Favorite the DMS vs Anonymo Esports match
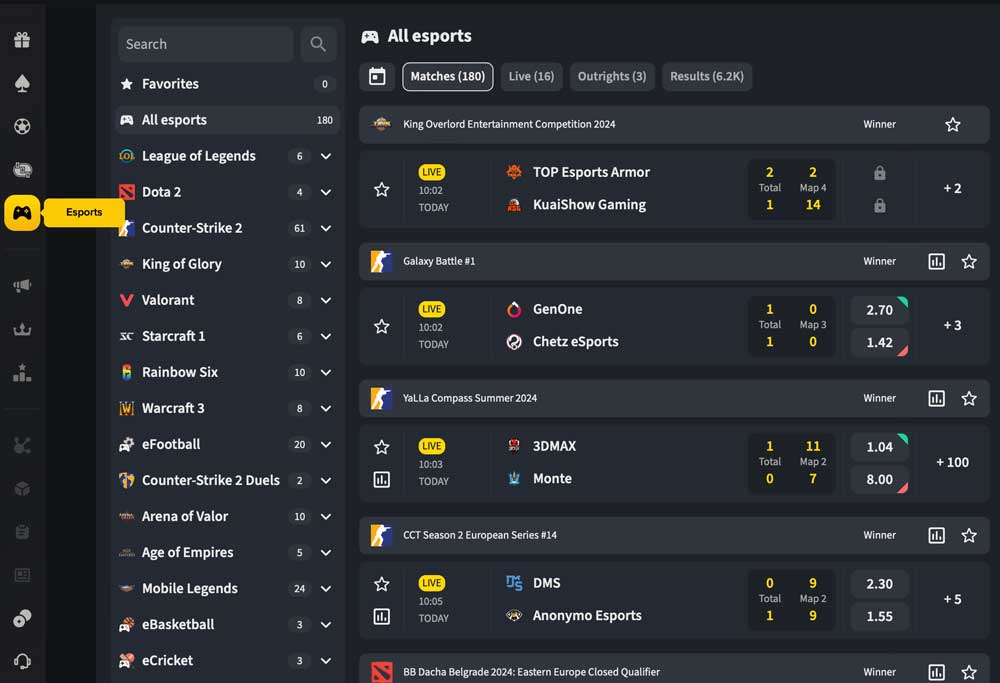 click(381, 583)
